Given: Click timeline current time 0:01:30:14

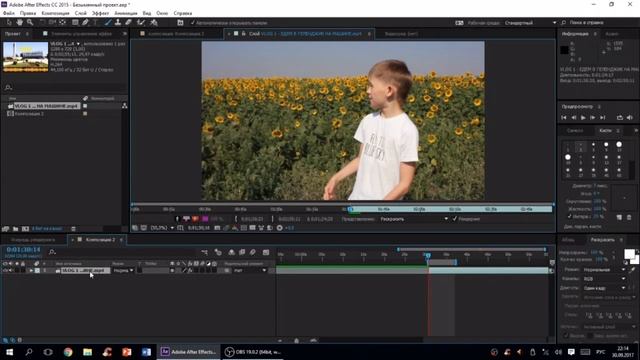Looking at the screenshot, I should 23,249.
